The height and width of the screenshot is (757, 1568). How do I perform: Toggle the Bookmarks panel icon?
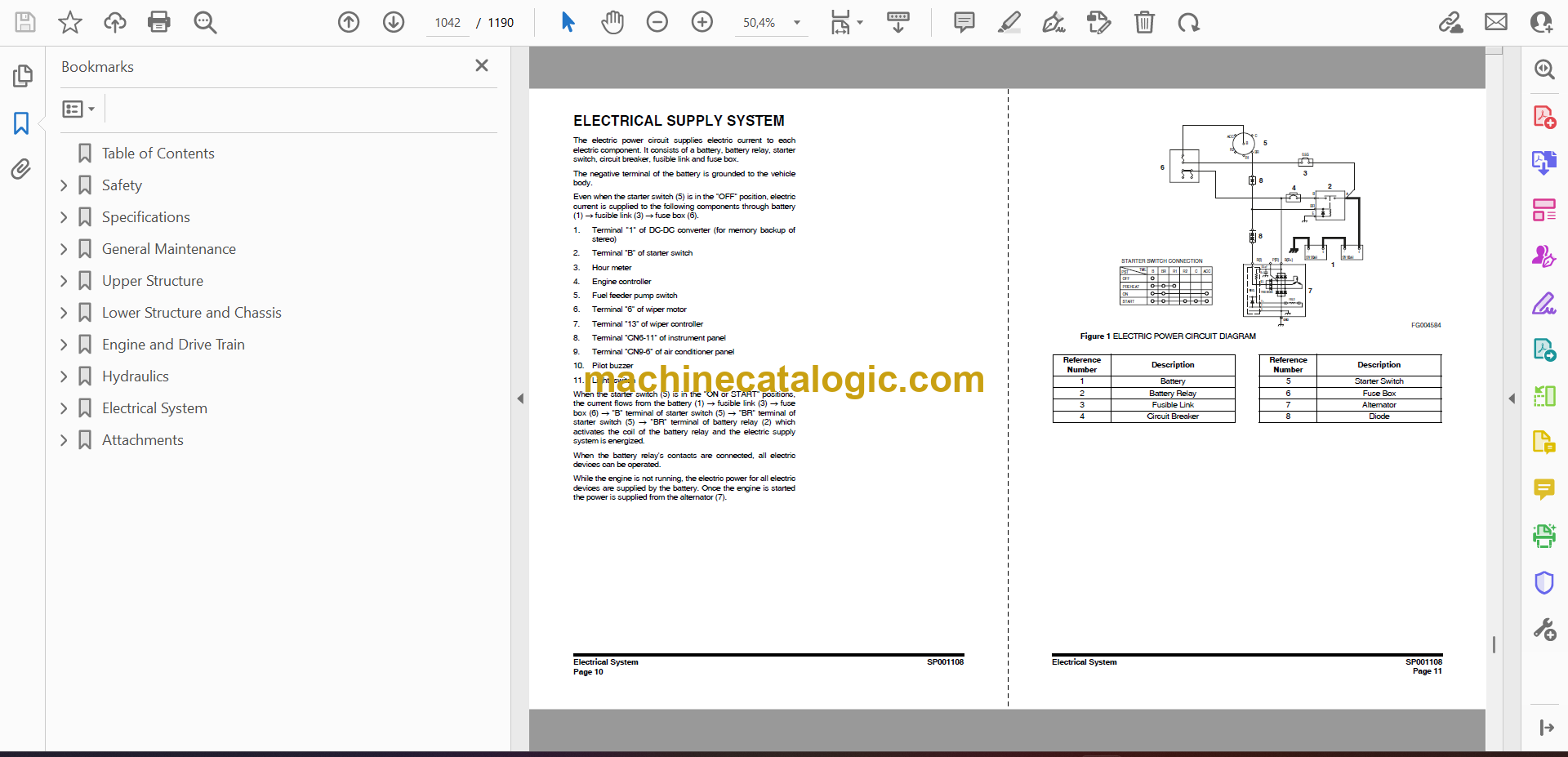(x=21, y=123)
